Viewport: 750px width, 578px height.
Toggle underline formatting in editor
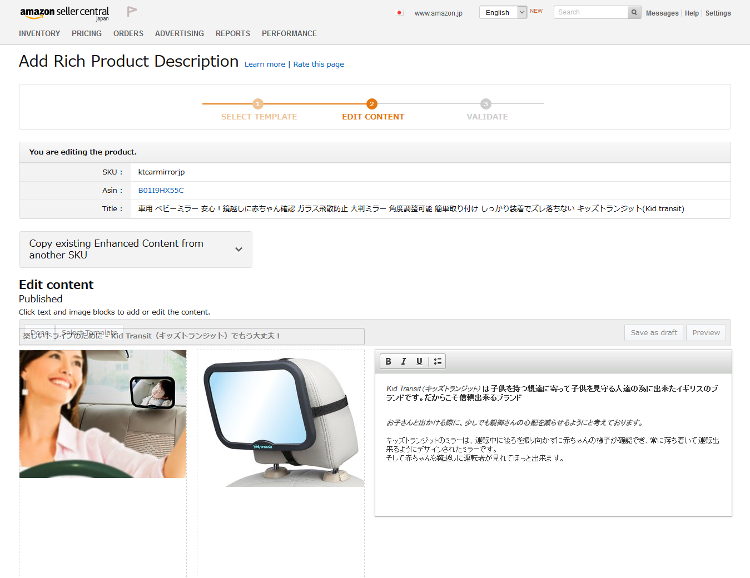pos(419,361)
